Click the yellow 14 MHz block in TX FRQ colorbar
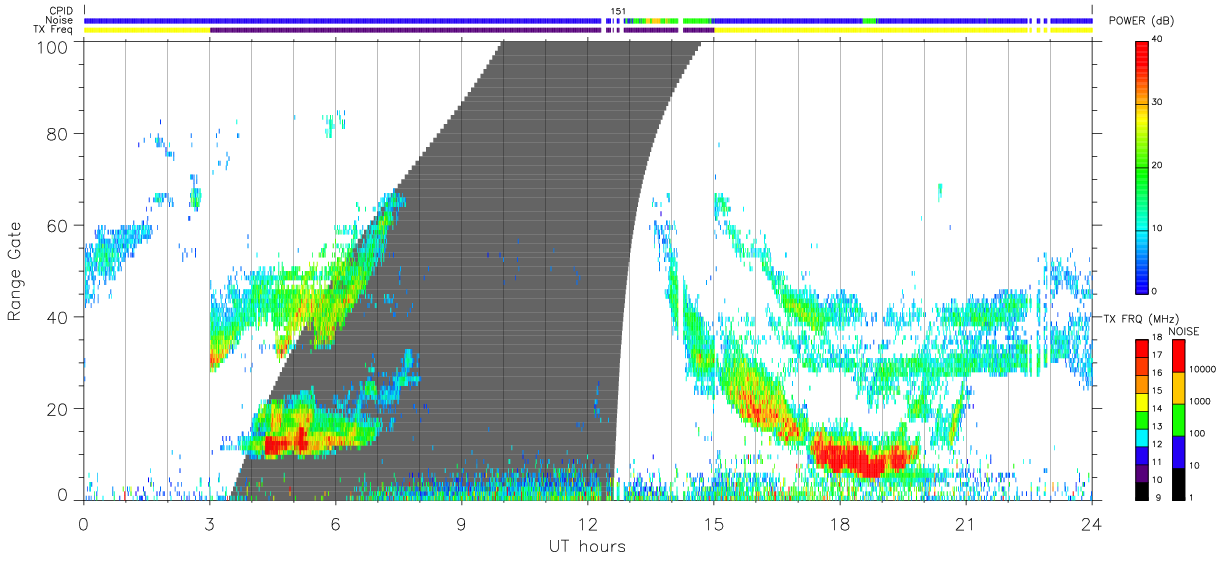 click(x=1142, y=402)
